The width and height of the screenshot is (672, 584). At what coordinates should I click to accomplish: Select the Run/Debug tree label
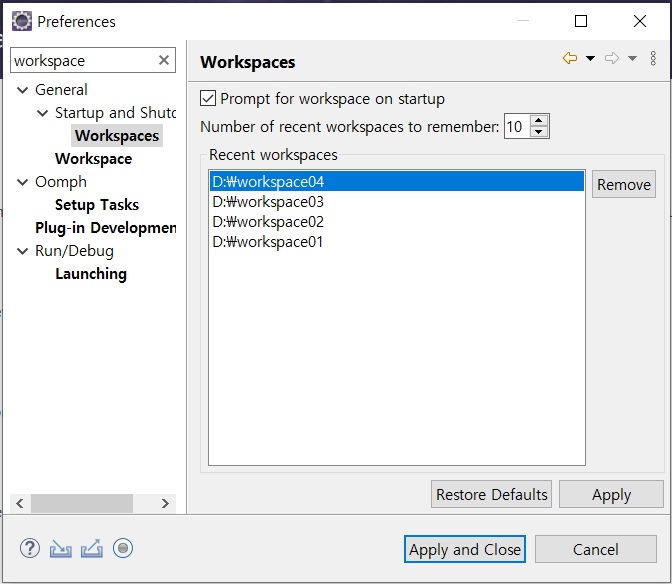tap(74, 251)
